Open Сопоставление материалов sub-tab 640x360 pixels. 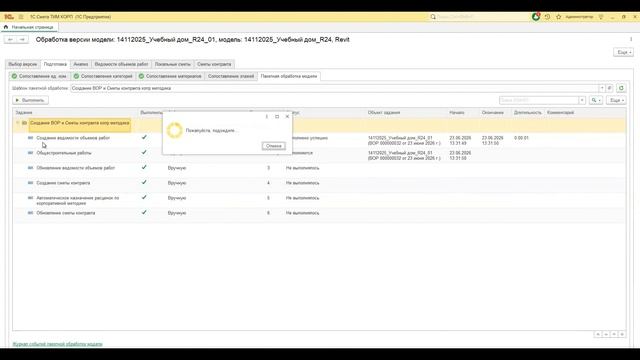coord(170,76)
